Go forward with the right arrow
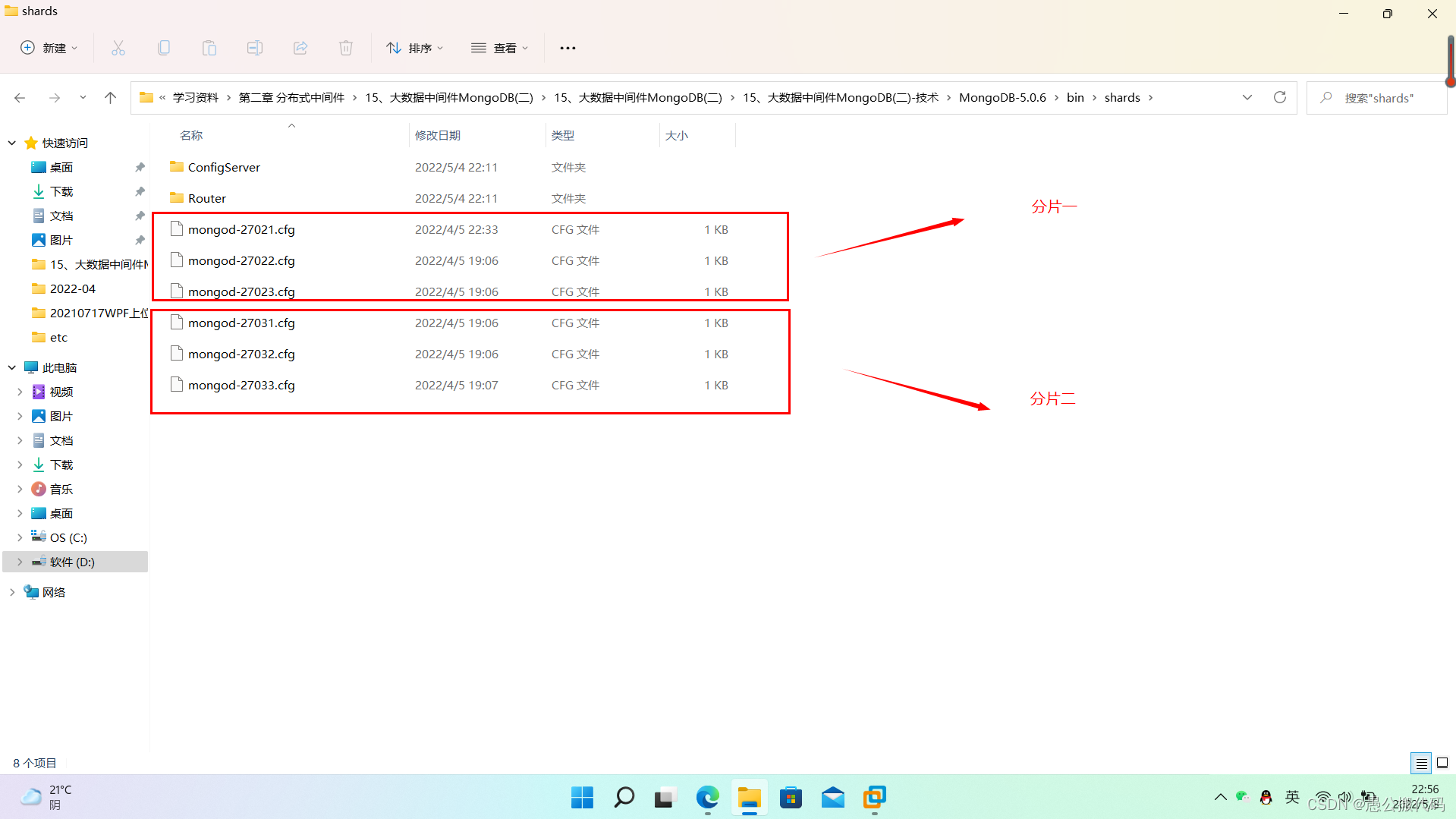The height and width of the screenshot is (819, 1456). (55, 98)
